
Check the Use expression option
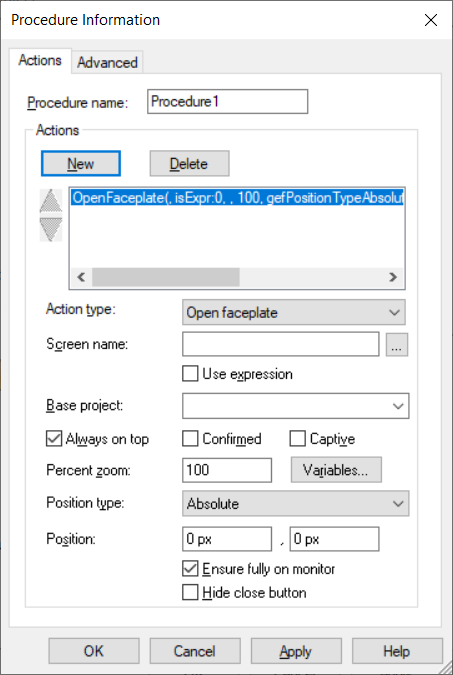[190, 374]
